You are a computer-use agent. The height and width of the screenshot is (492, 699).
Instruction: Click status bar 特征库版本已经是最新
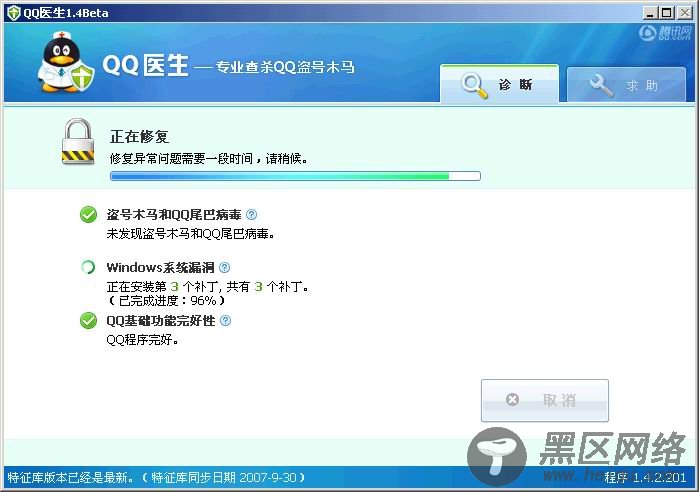[70, 478]
